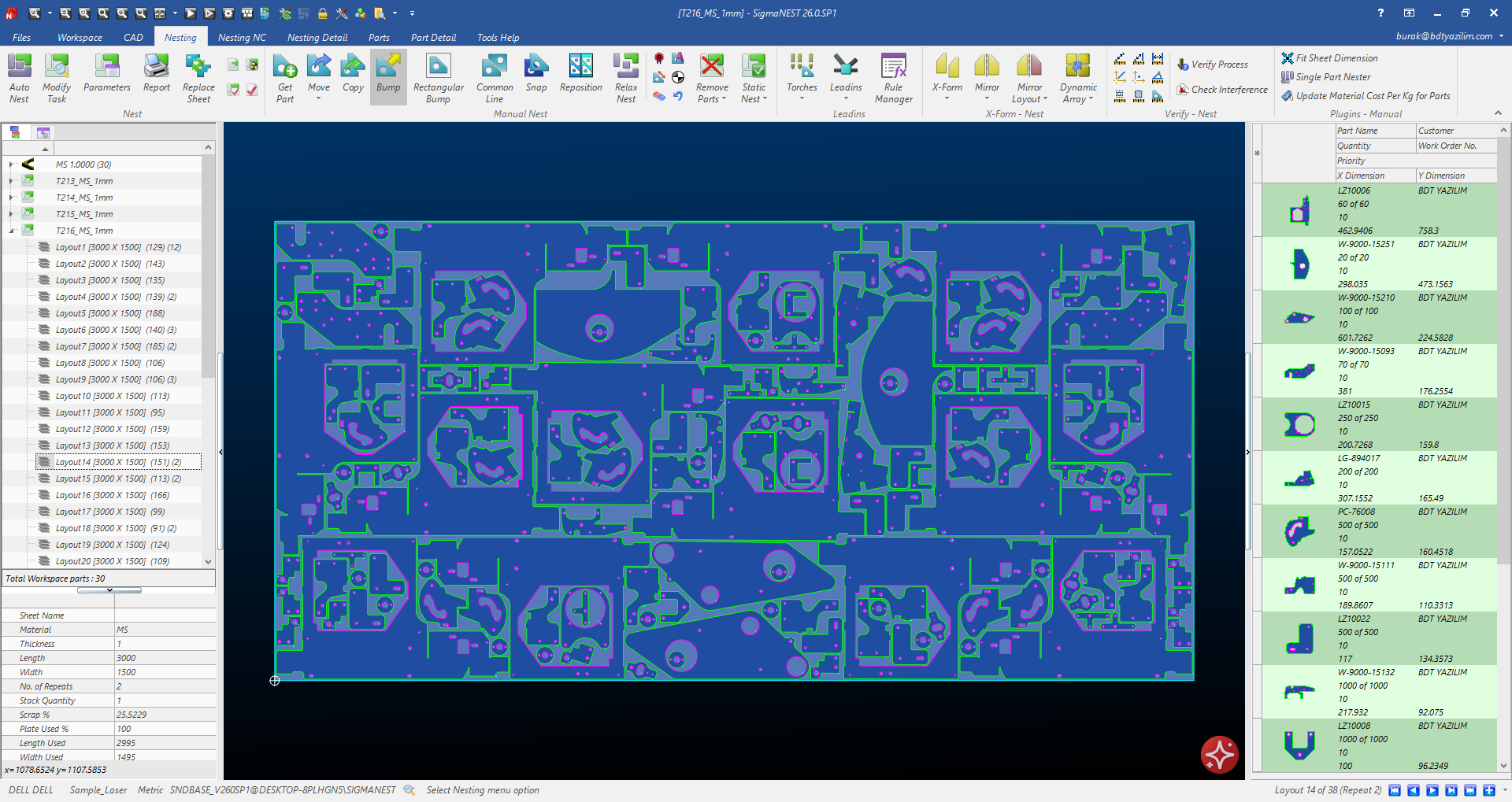Open Modify Task tool
This screenshot has width=1512, height=802.
[57, 78]
